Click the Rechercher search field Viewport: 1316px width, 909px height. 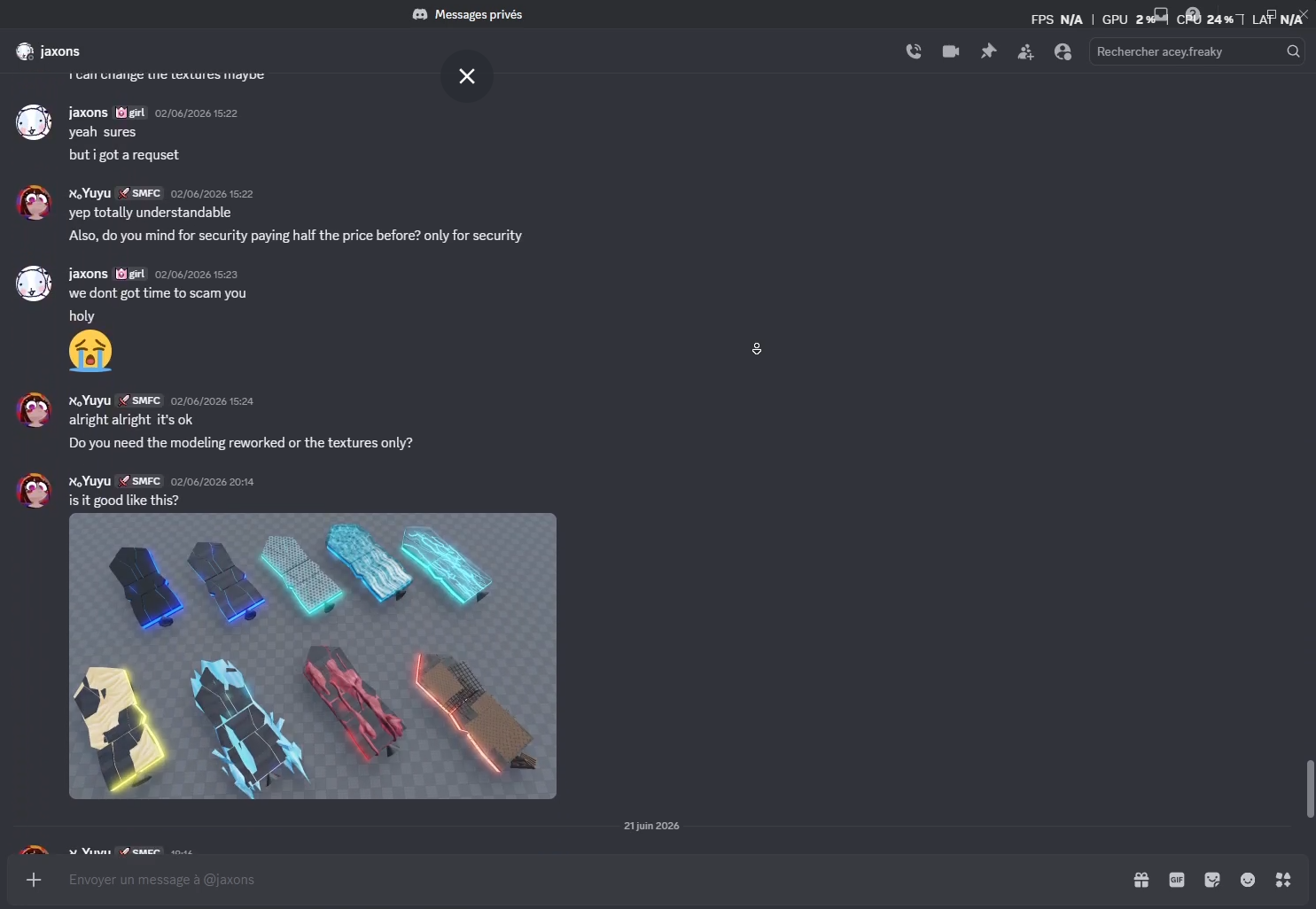pos(1188,51)
